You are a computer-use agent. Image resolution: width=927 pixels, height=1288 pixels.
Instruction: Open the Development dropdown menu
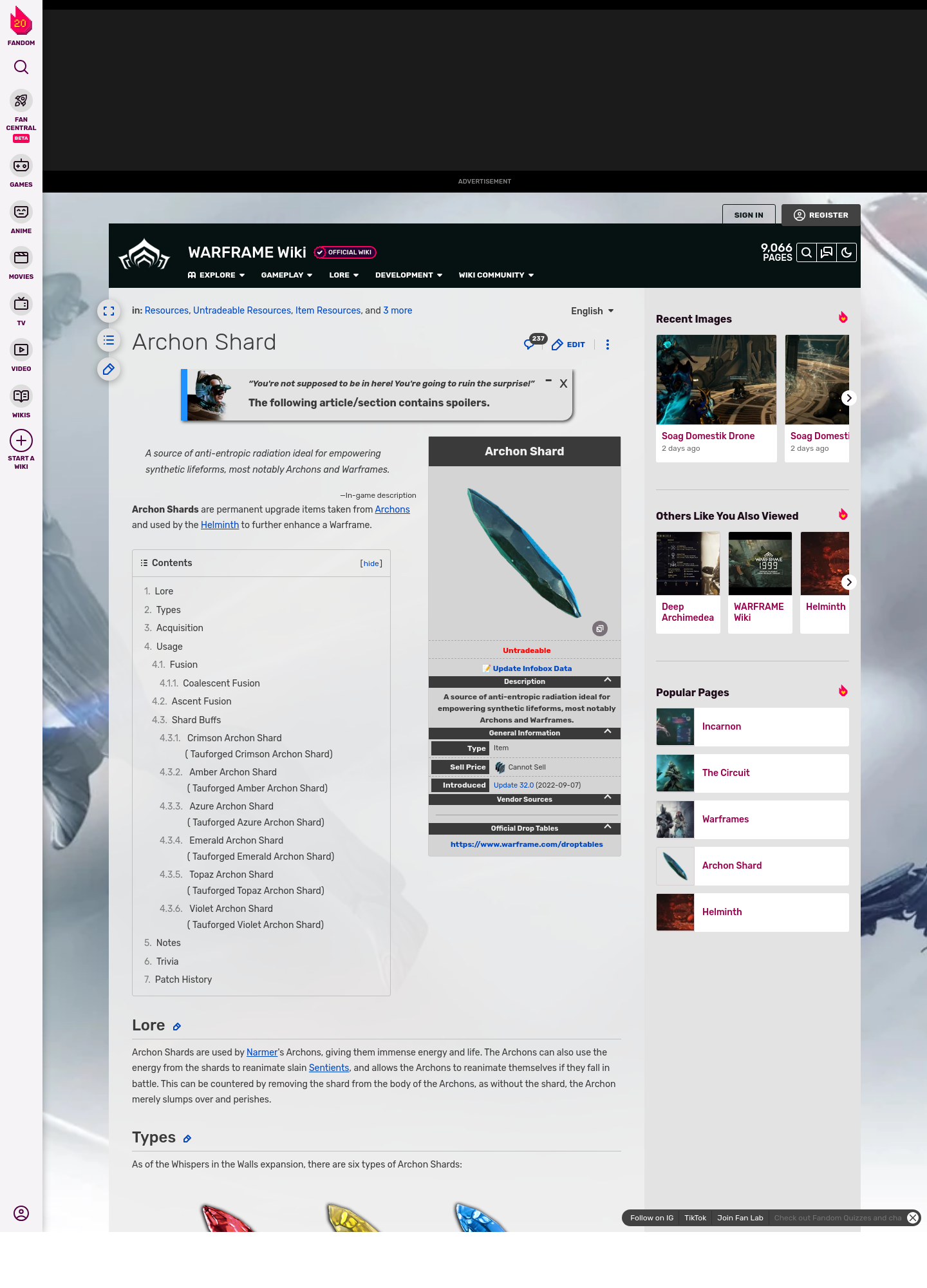(409, 275)
